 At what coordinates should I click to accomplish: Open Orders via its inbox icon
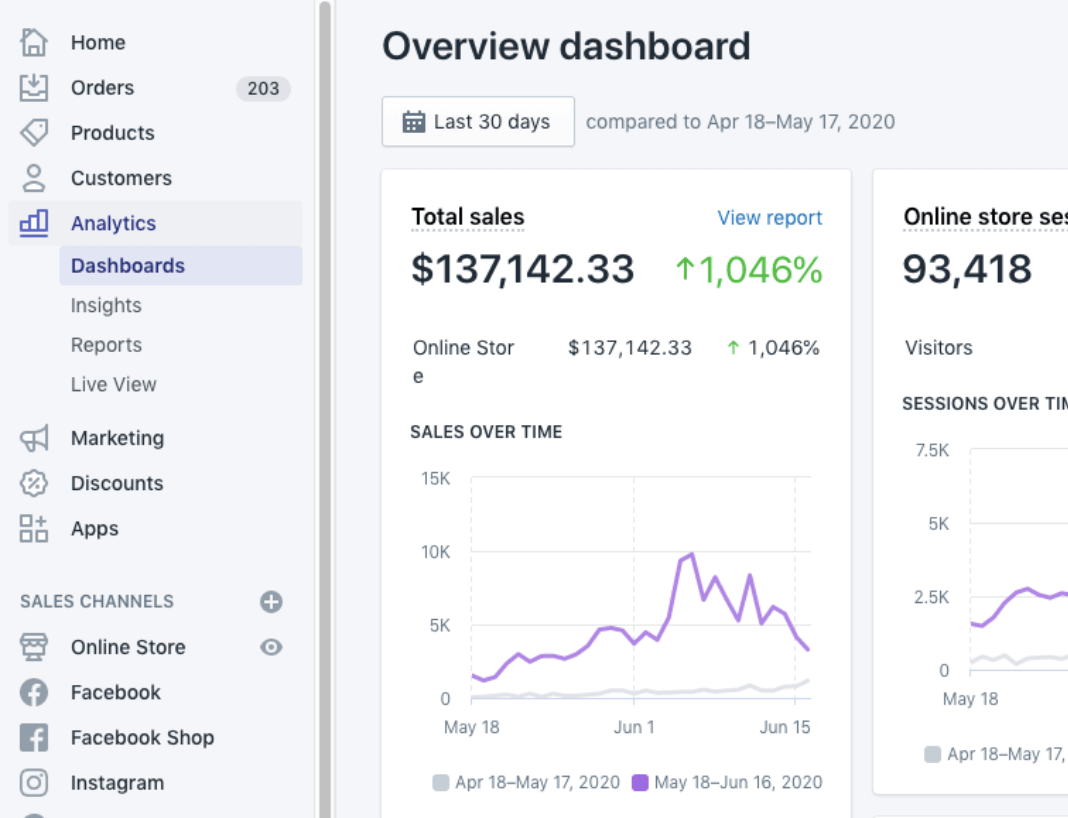click(x=34, y=88)
